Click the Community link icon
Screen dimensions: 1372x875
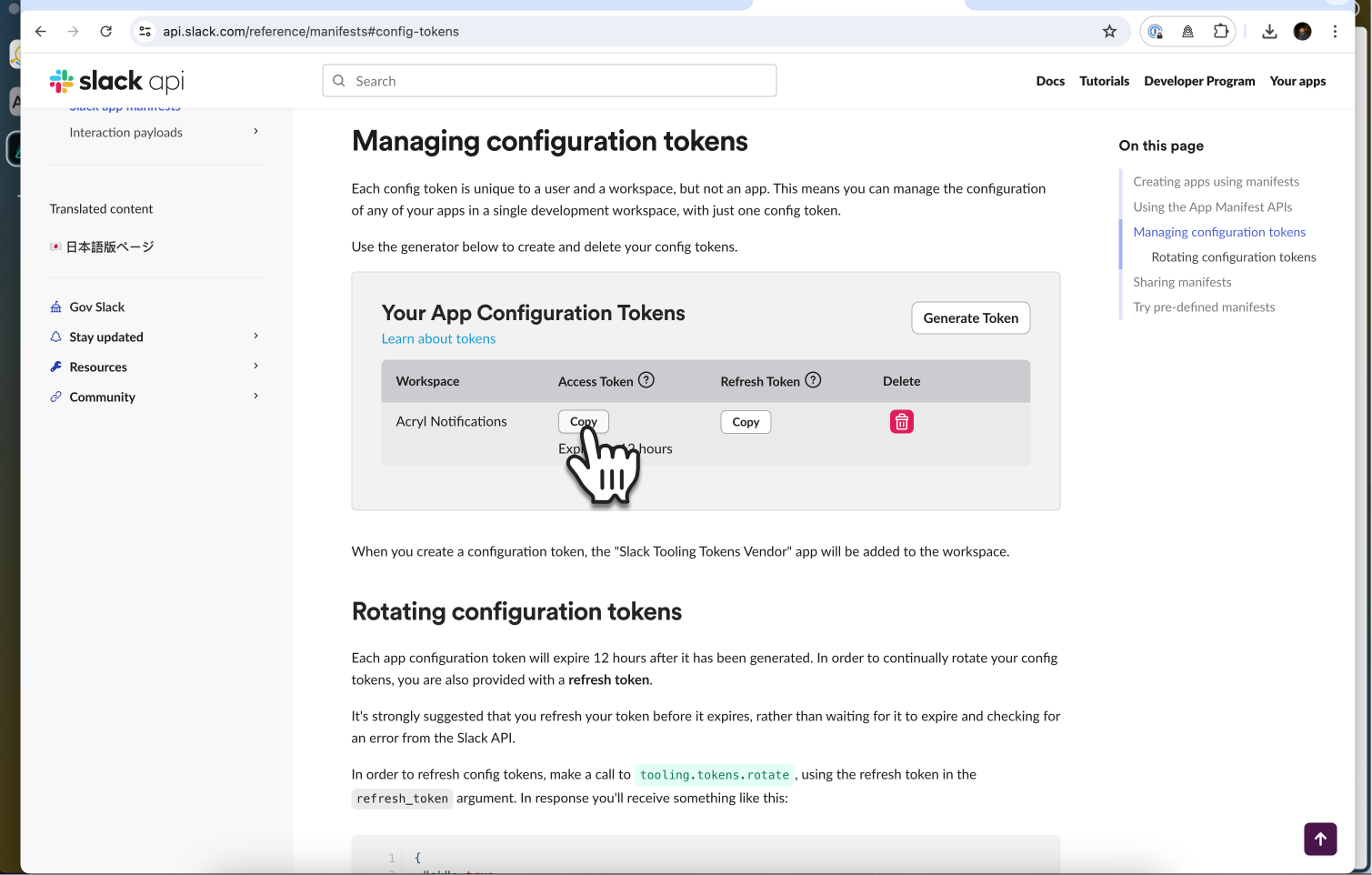55,397
